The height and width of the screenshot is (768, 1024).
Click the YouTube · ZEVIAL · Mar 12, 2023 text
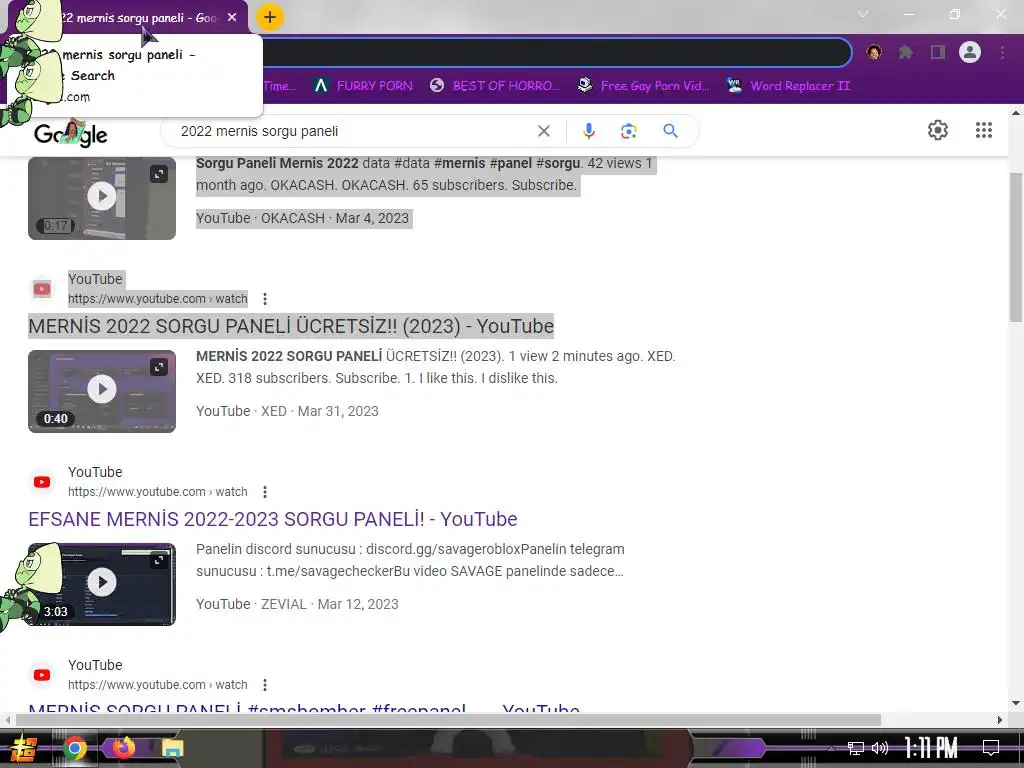[x=297, y=605]
